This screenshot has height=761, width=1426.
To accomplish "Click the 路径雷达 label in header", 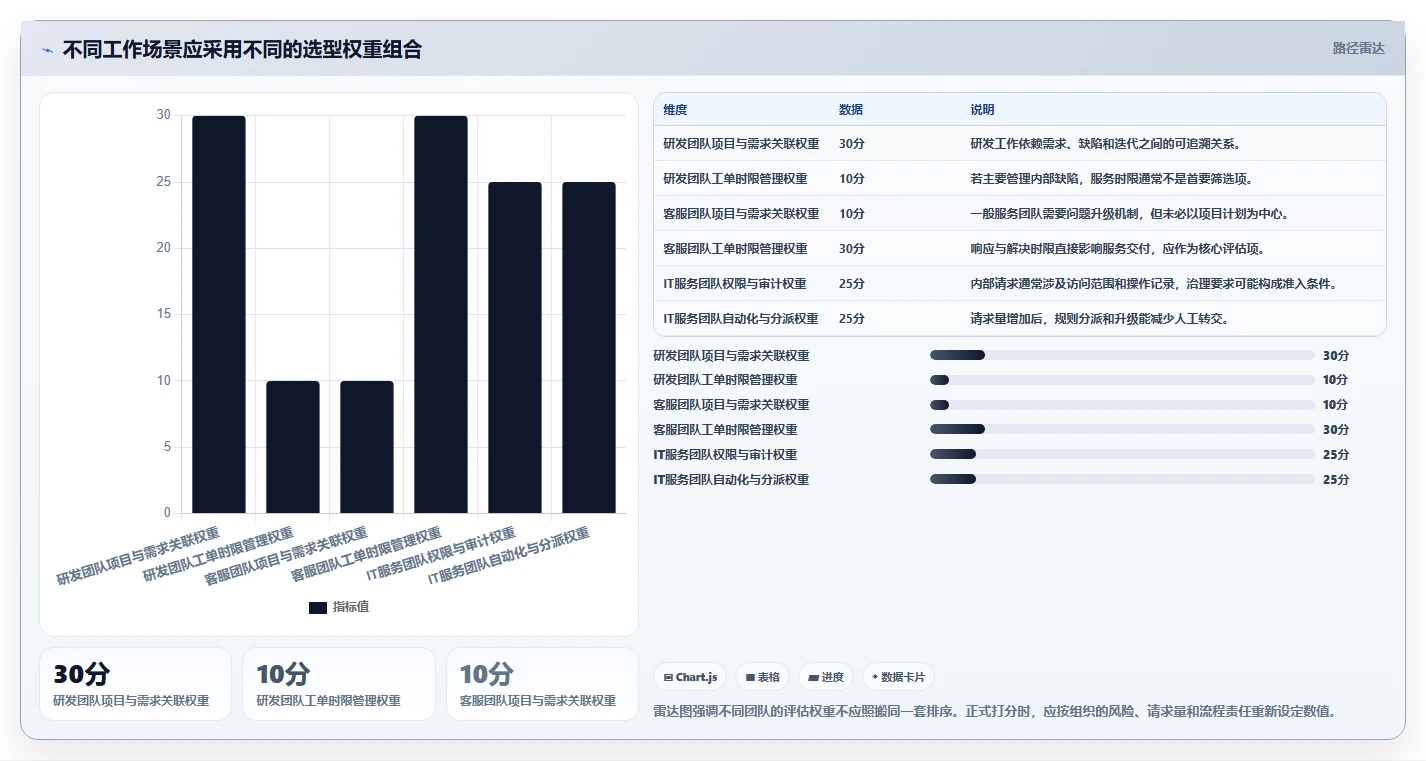I will (x=1358, y=48).
